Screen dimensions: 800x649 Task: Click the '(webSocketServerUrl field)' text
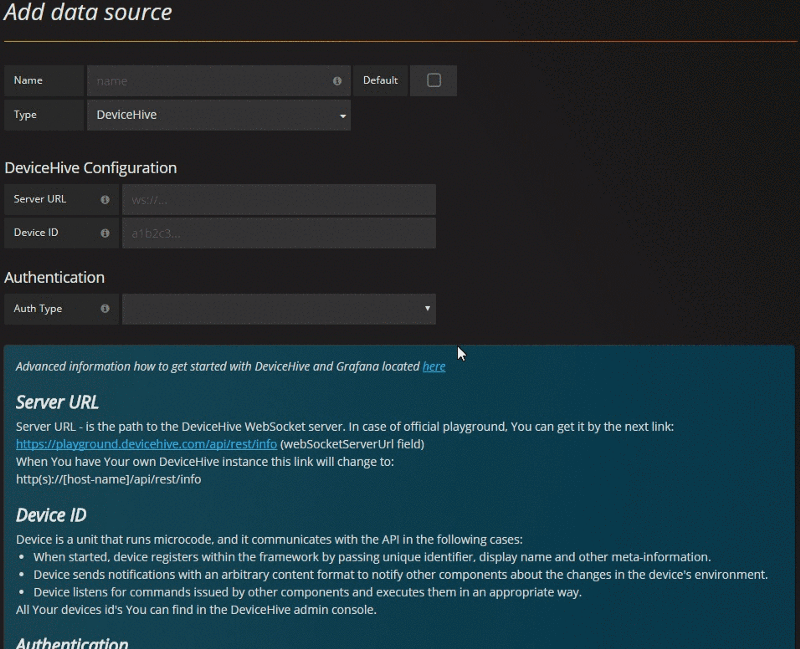[x=352, y=444]
